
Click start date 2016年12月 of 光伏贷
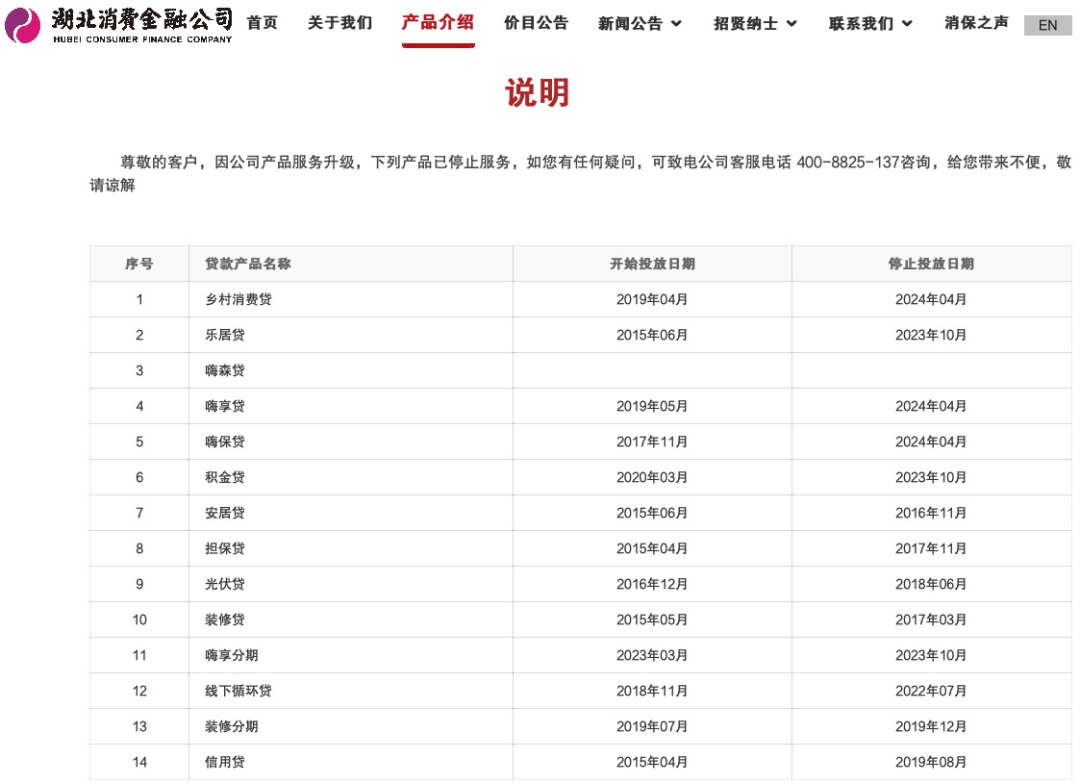click(652, 584)
